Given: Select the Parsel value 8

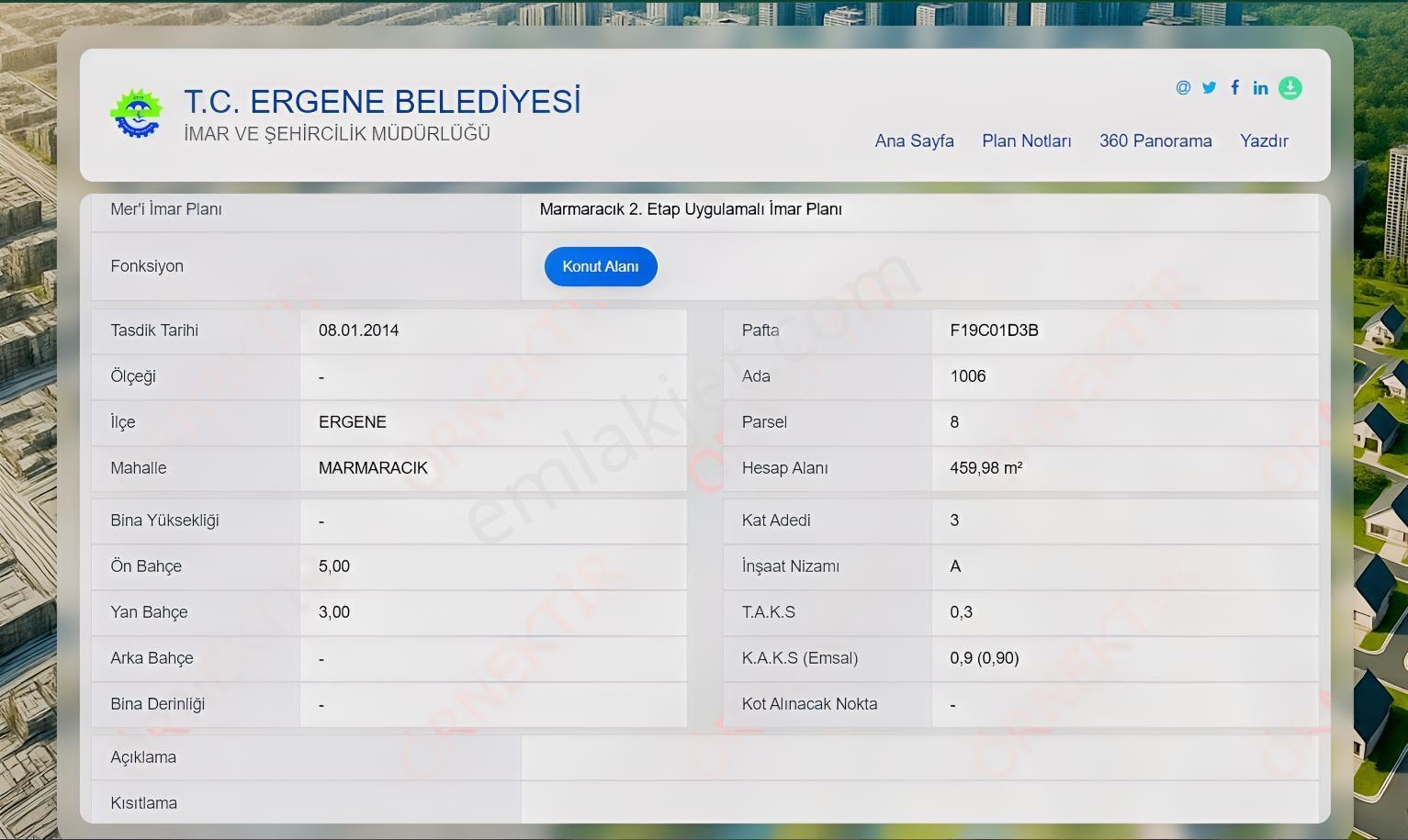Looking at the screenshot, I should point(954,422).
